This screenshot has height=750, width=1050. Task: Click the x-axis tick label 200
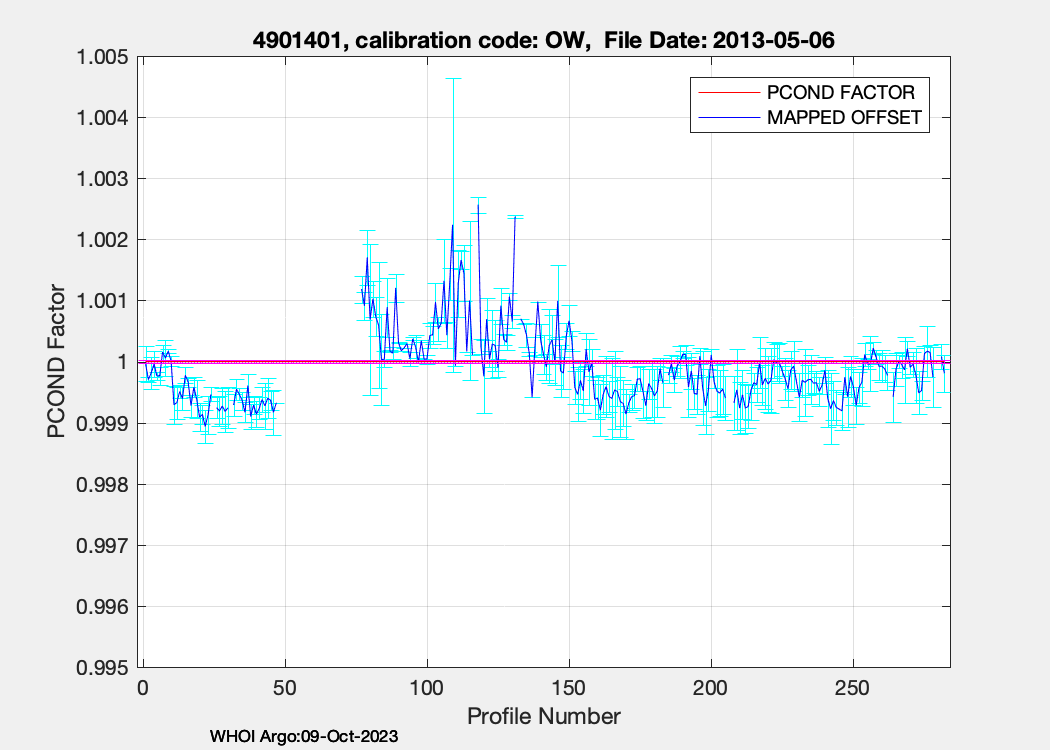pyautogui.click(x=711, y=688)
